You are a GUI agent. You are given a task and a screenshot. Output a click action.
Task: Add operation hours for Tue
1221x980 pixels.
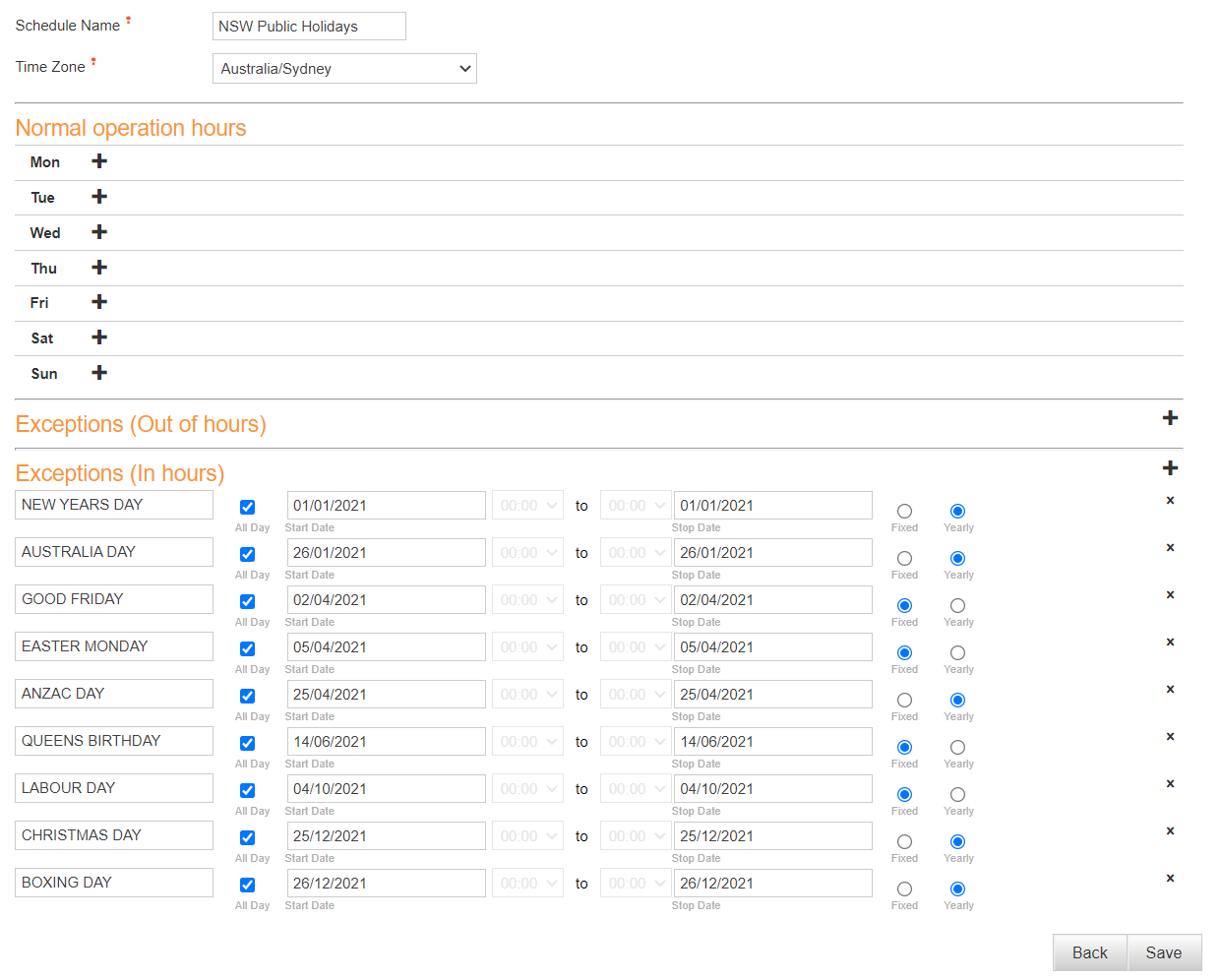99,197
